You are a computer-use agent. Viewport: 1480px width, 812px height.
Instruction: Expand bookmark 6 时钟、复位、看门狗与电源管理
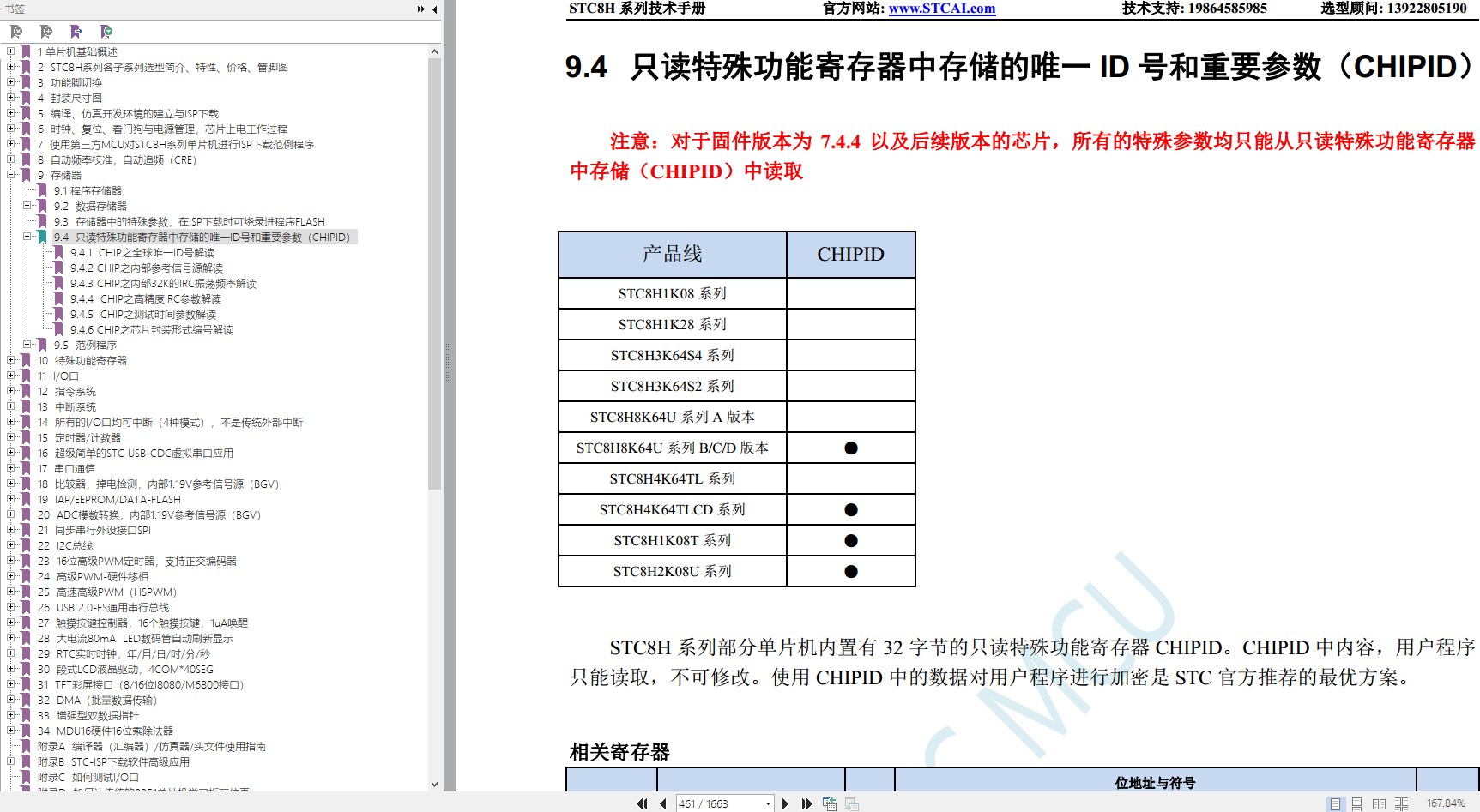pyautogui.click(x=11, y=129)
